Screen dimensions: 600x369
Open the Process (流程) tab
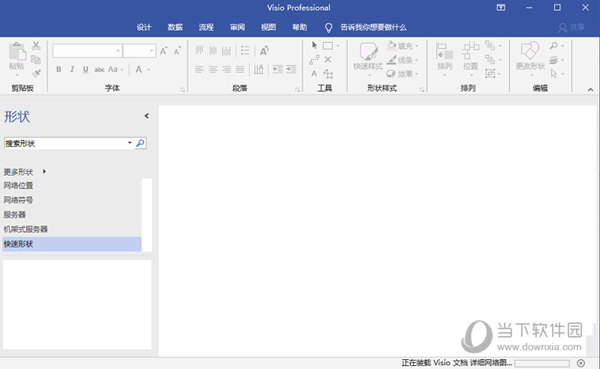coord(206,27)
